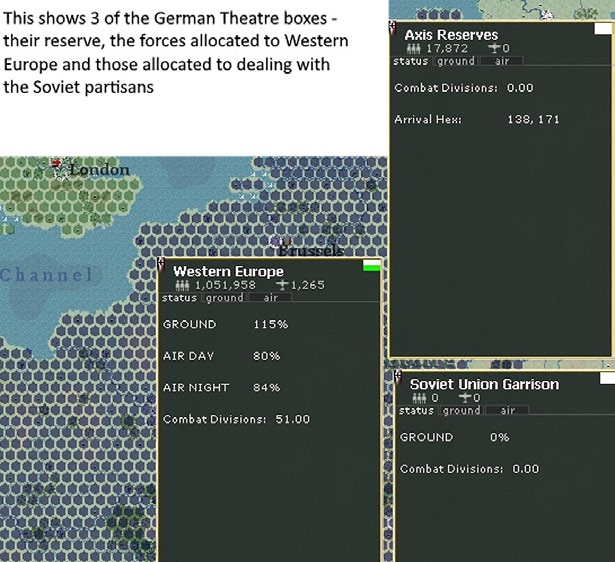The image size is (615, 562).
Task: Click the aircraft icon in Western Europe panel
Action: pyautogui.click(x=282, y=285)
